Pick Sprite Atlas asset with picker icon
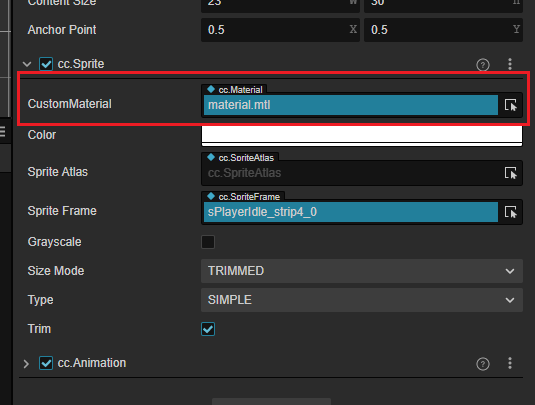Screen dimensions: 535x405 point(510,173)
